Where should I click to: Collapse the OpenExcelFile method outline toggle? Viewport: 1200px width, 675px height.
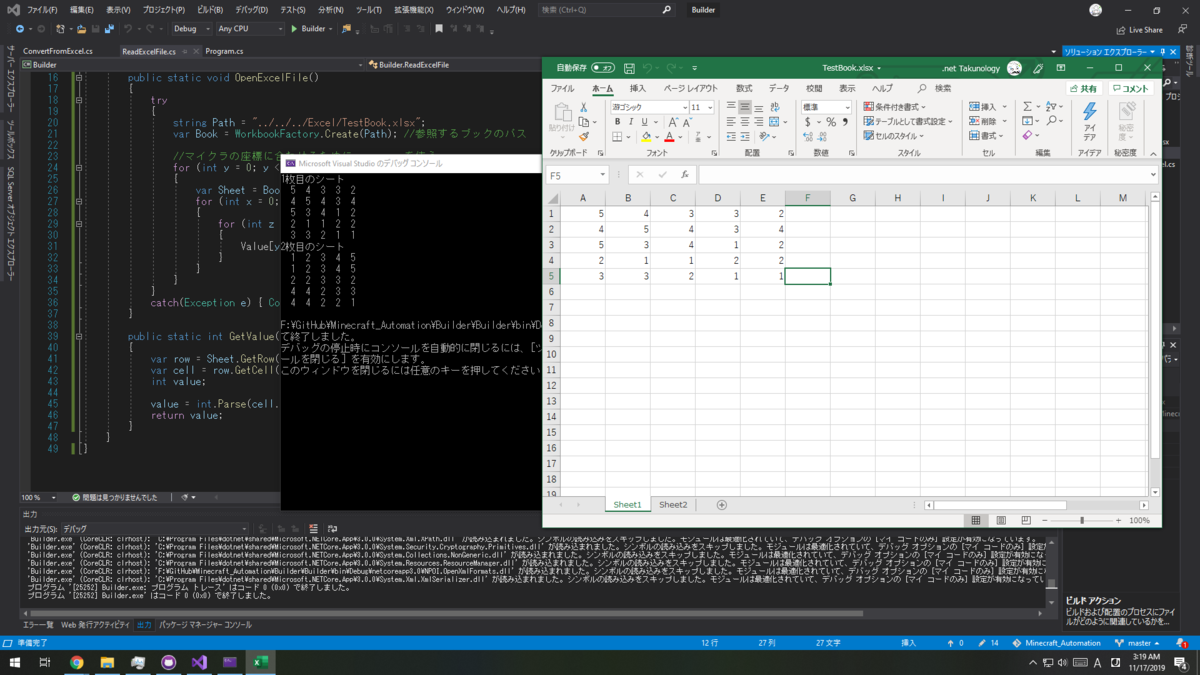79,78
